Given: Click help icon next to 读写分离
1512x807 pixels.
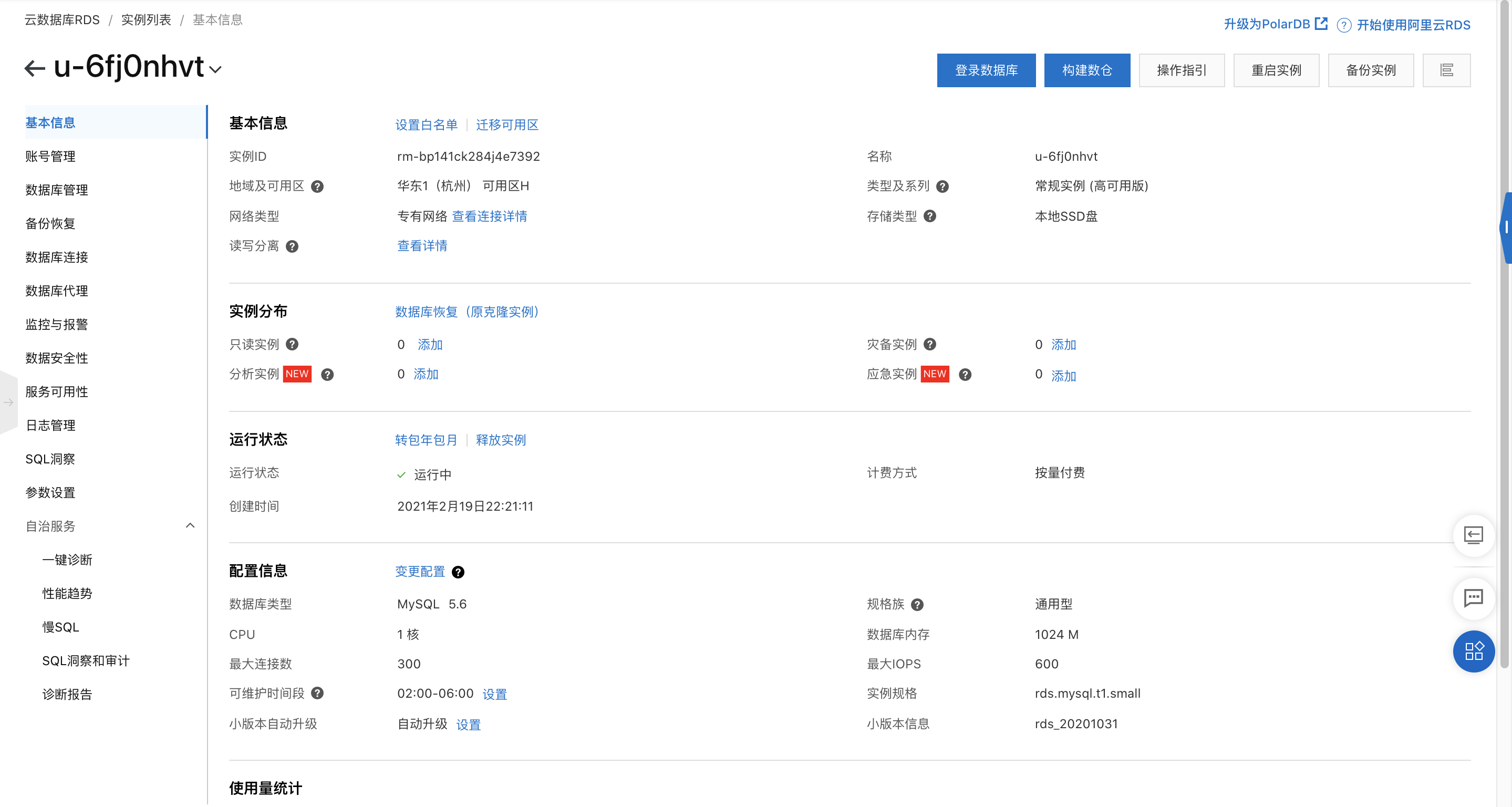Looking at the screenshot, I should [292, 246].
